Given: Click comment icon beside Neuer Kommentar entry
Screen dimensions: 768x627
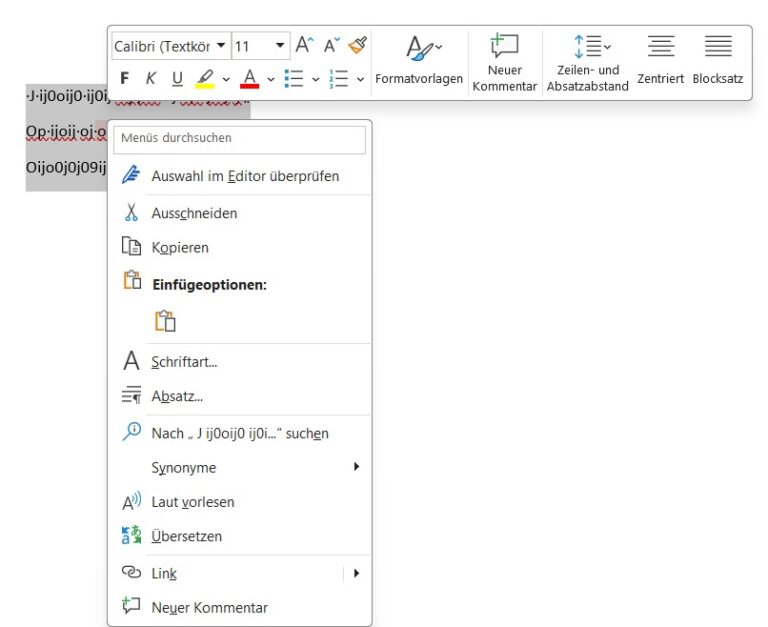Looking at the screenshot, I should (131, 605).
